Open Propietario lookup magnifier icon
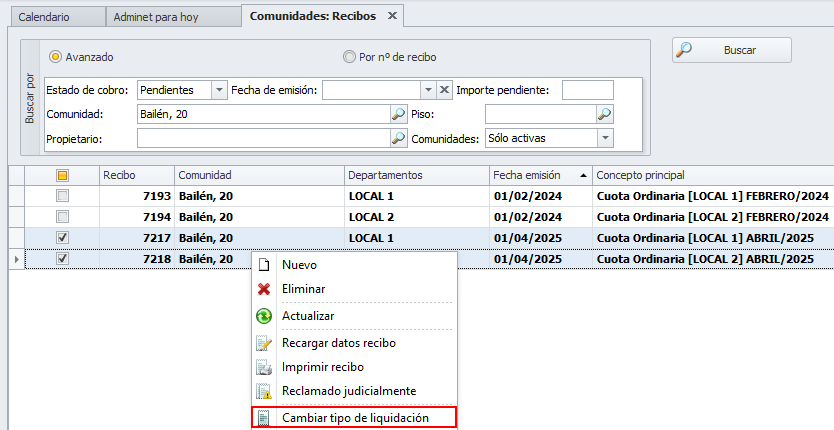 pyautogui.click(x=398, y=138)
